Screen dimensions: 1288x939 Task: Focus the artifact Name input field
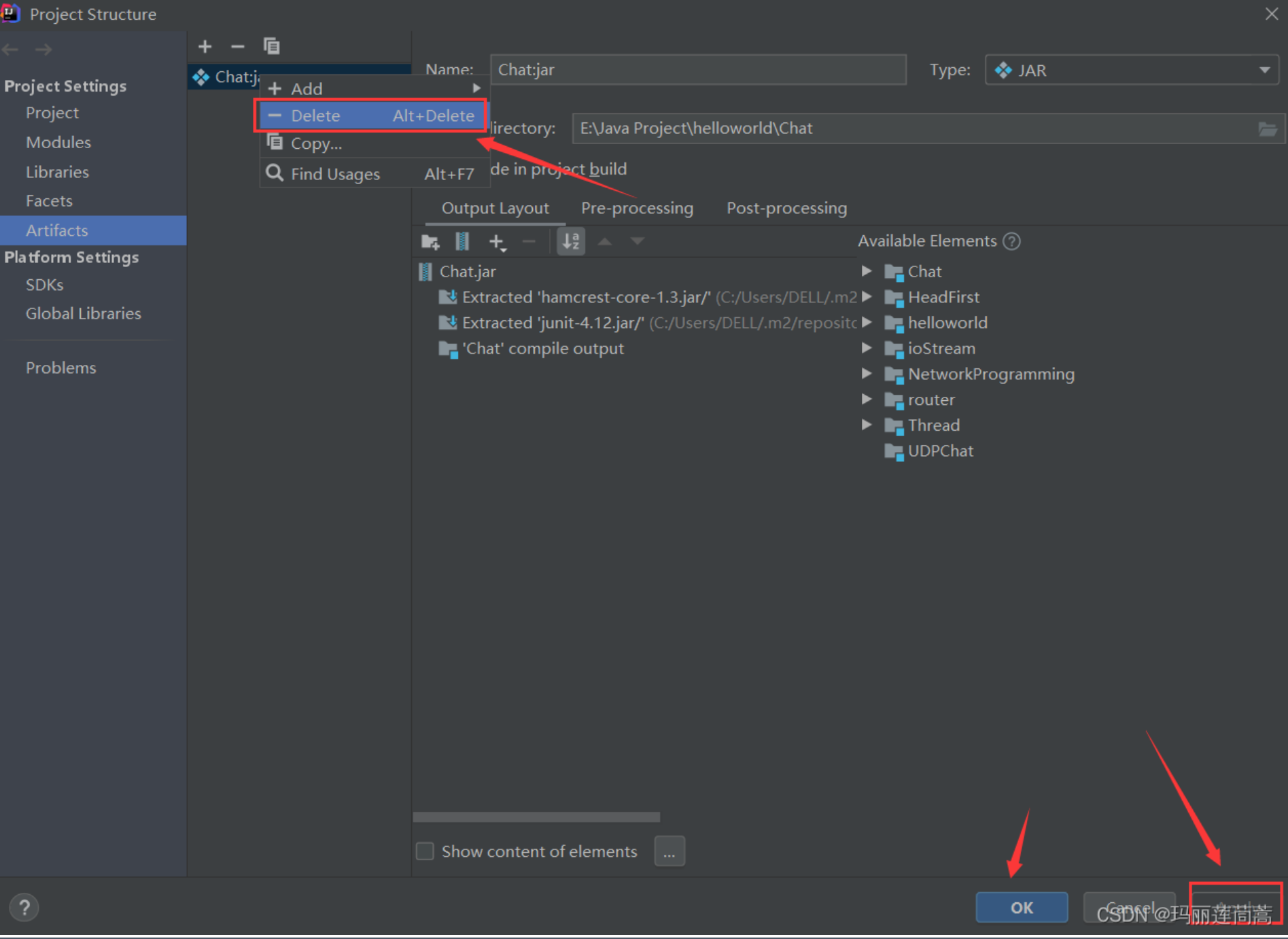[x=698, y=70]
